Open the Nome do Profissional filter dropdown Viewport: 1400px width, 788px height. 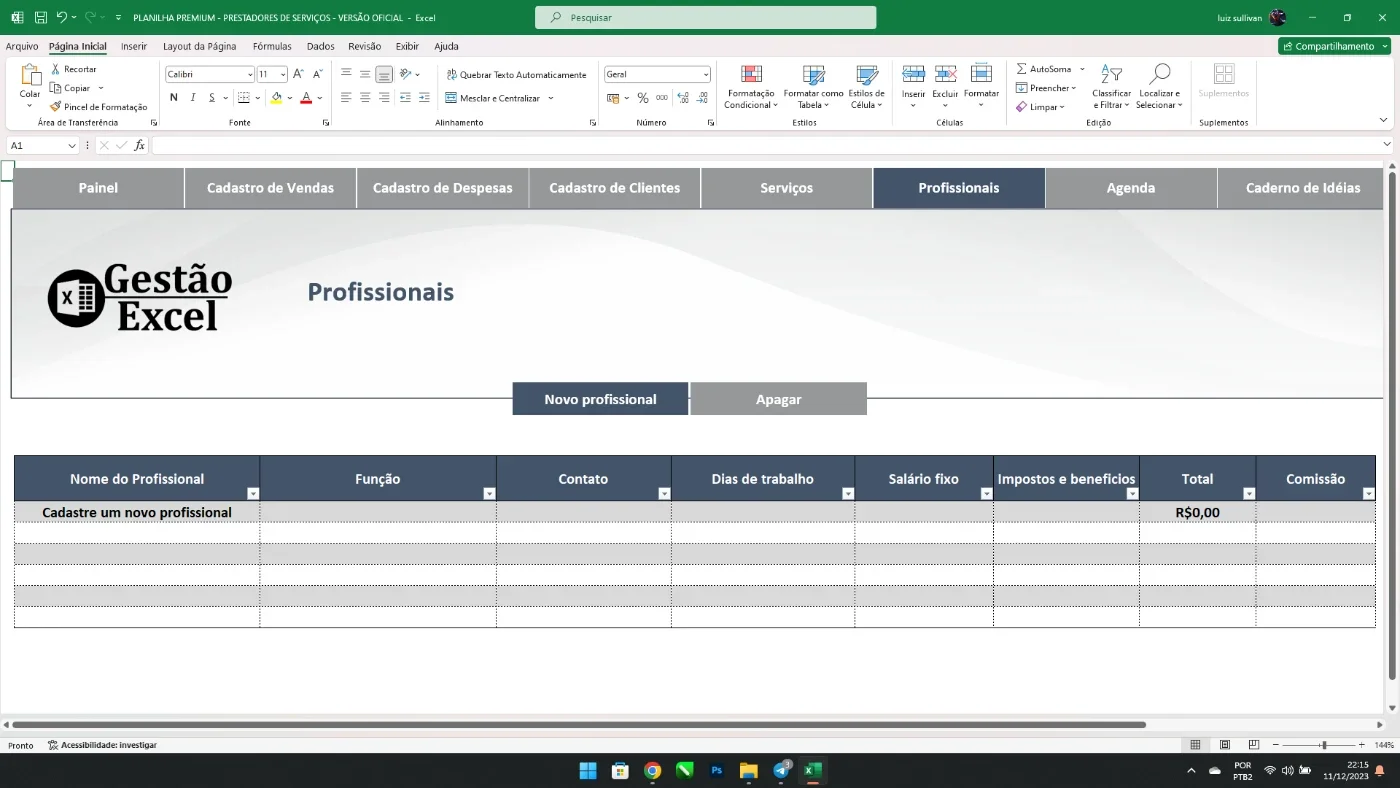(253, 494)
